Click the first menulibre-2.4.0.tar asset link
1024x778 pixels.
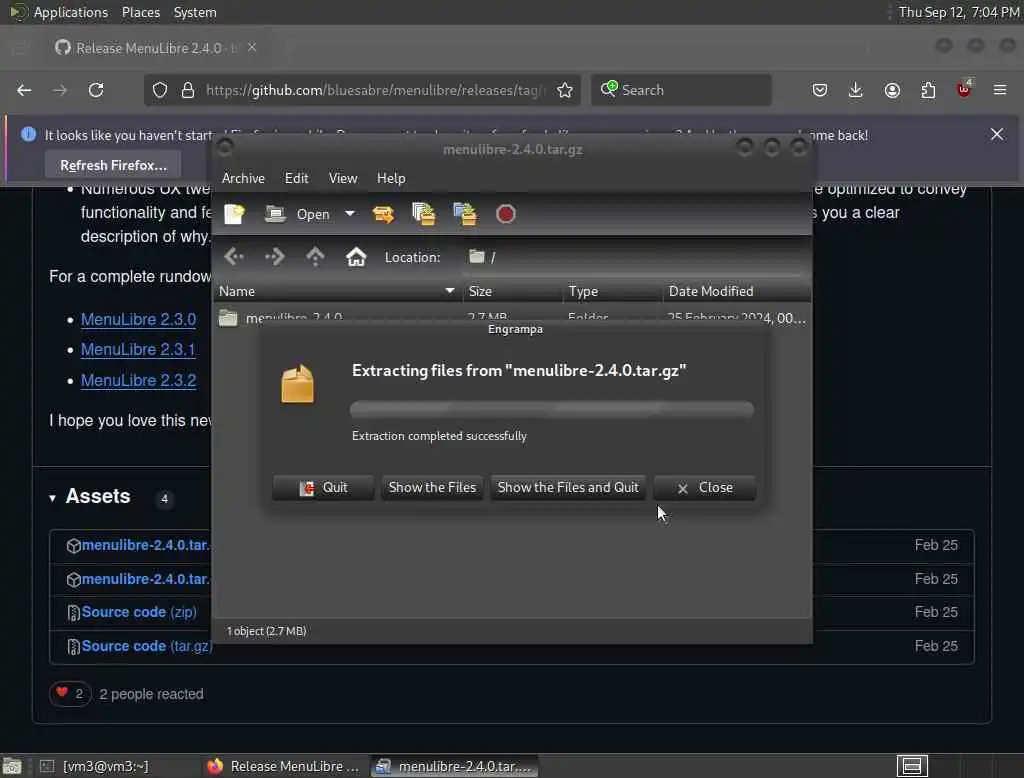coord(145,545)
